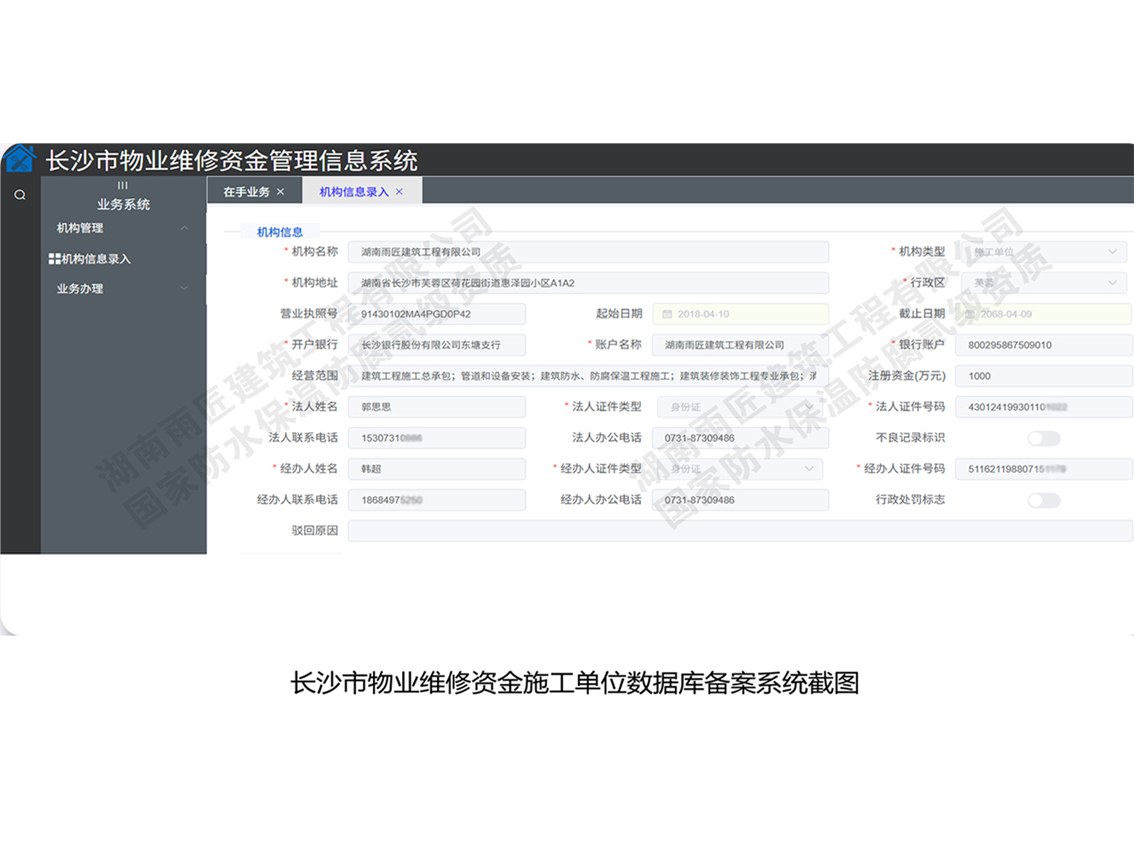Click the 法人办公电话 input field
The image size is (1134, 850).
pos(741,438)
